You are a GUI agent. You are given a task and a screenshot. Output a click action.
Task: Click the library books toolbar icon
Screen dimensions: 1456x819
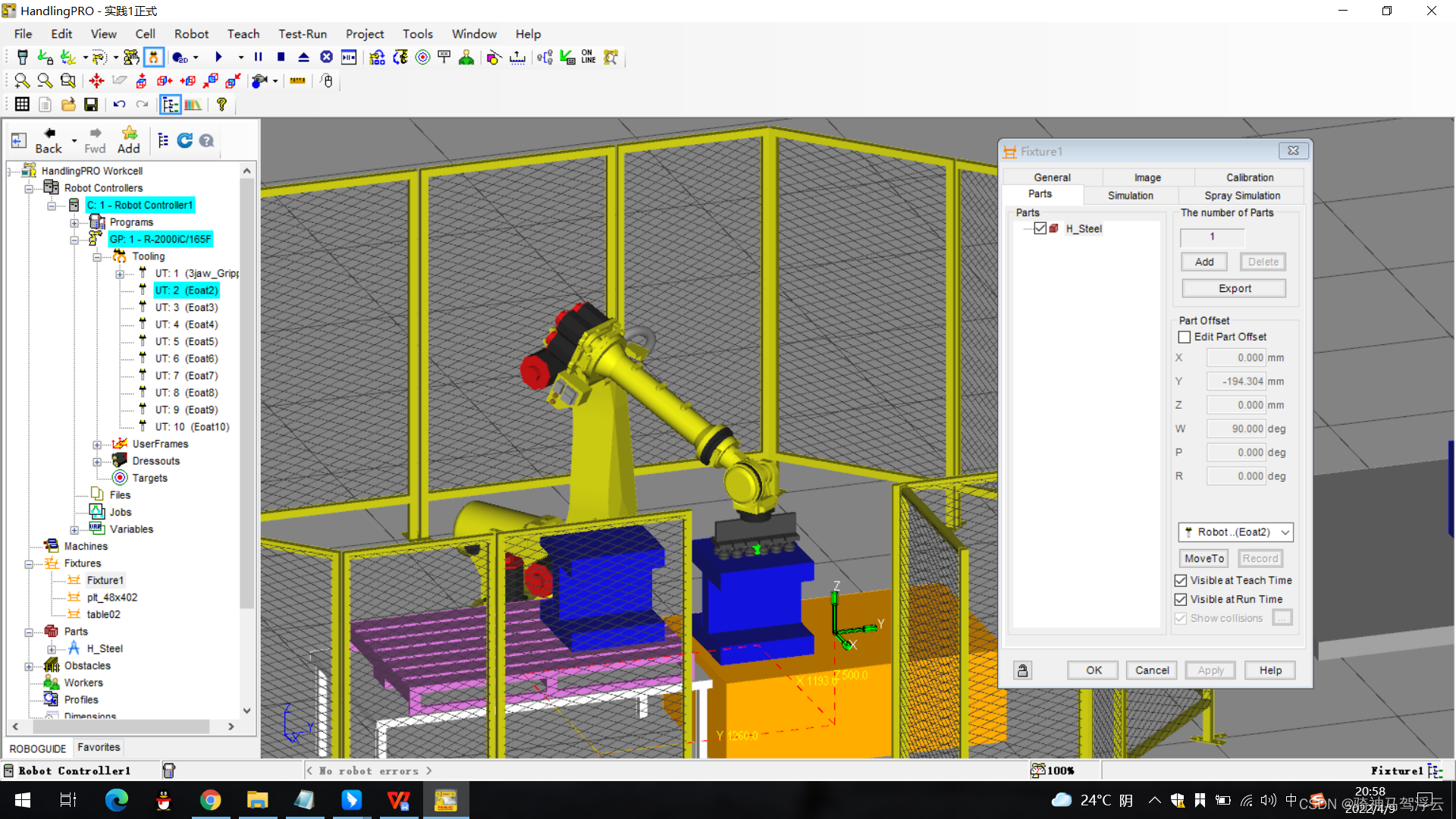pos(193,105)
